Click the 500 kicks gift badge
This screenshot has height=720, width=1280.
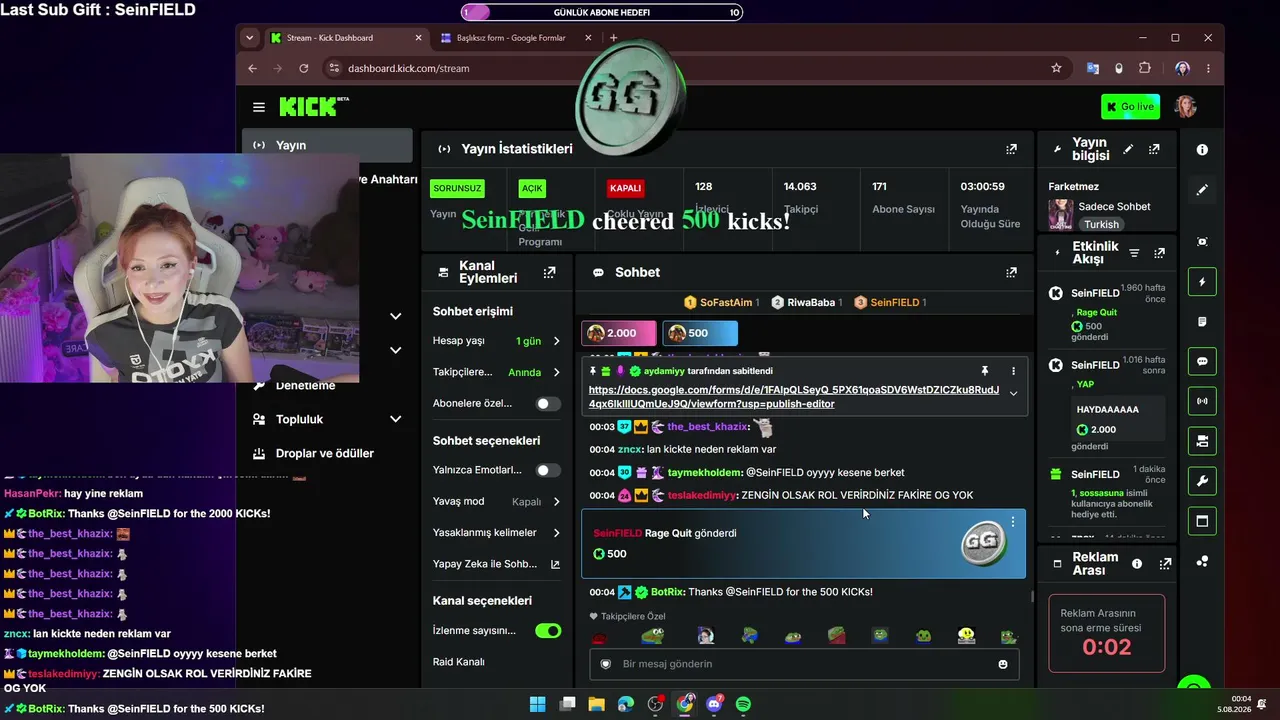(700, 333)
